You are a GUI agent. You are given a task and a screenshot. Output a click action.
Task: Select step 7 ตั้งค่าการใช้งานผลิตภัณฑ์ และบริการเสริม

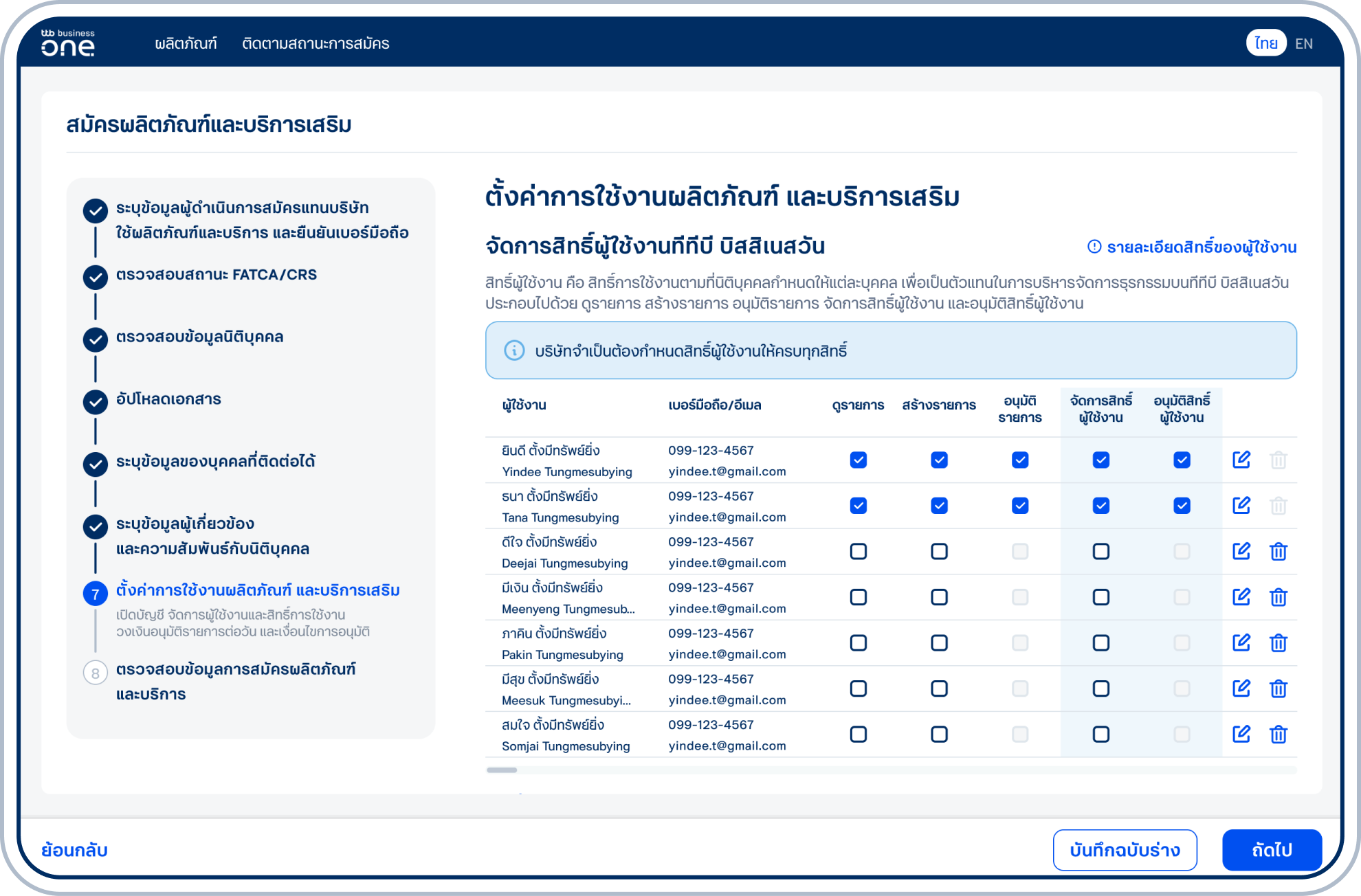pos(258,590)
